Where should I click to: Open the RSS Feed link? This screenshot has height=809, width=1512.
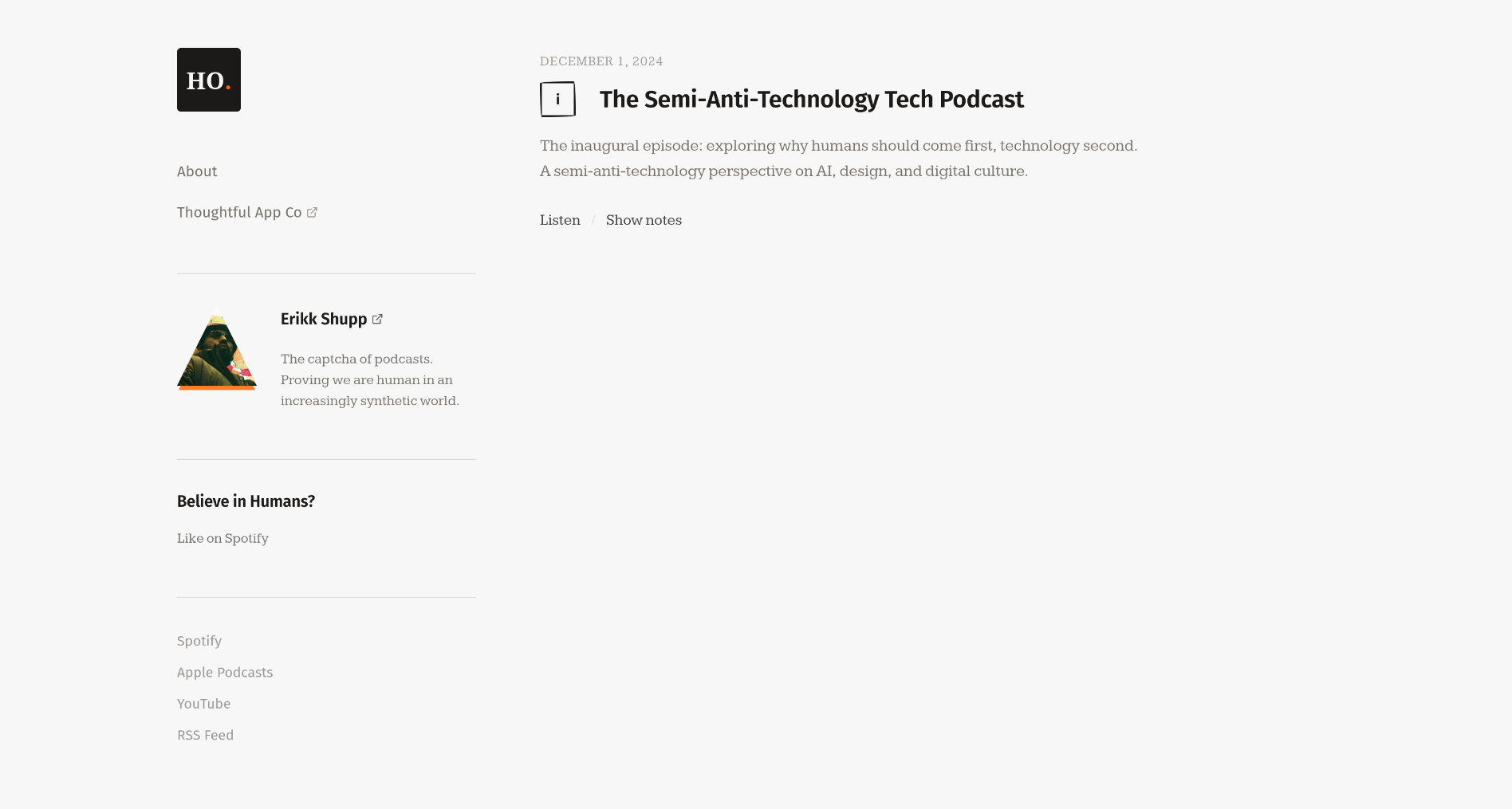(x=205, y=735)
